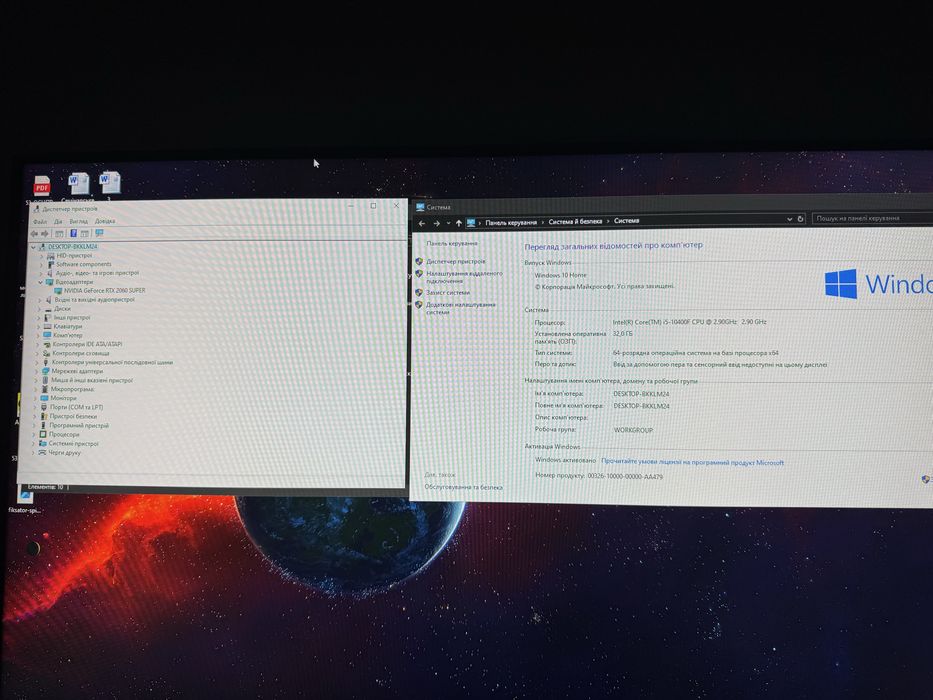Click Windows 10 Home edition text
Viewport: 933px width, 700px height.
point(561,275)
